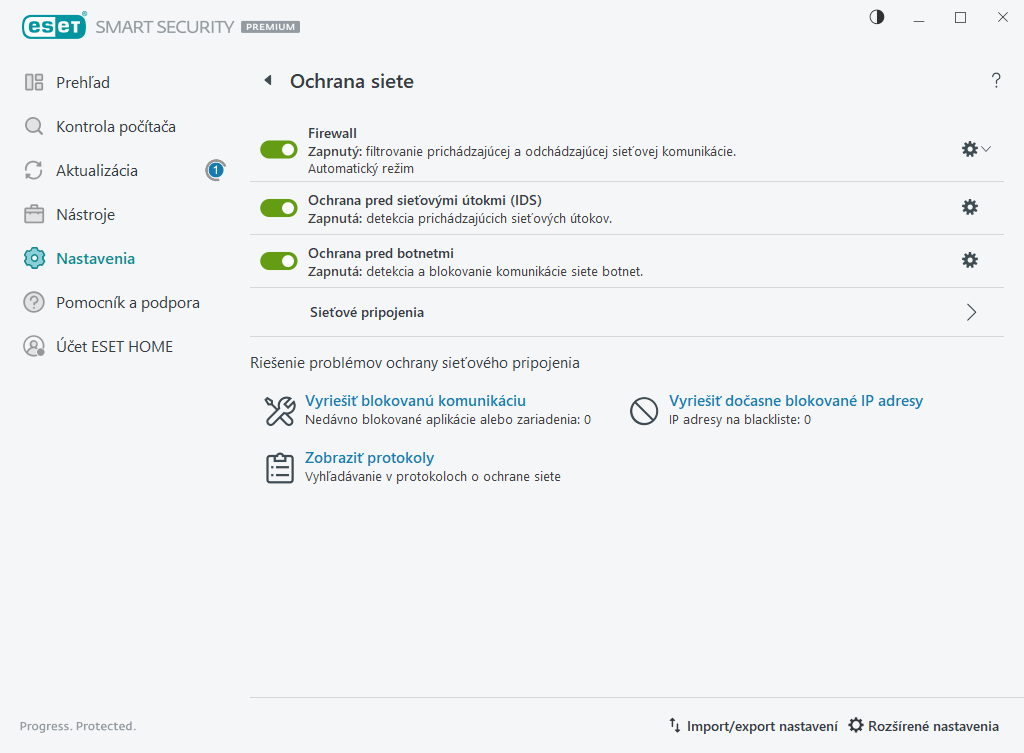
Task: Switch off Ochrana pred botnetmi toggle
Action: (279, 261)
